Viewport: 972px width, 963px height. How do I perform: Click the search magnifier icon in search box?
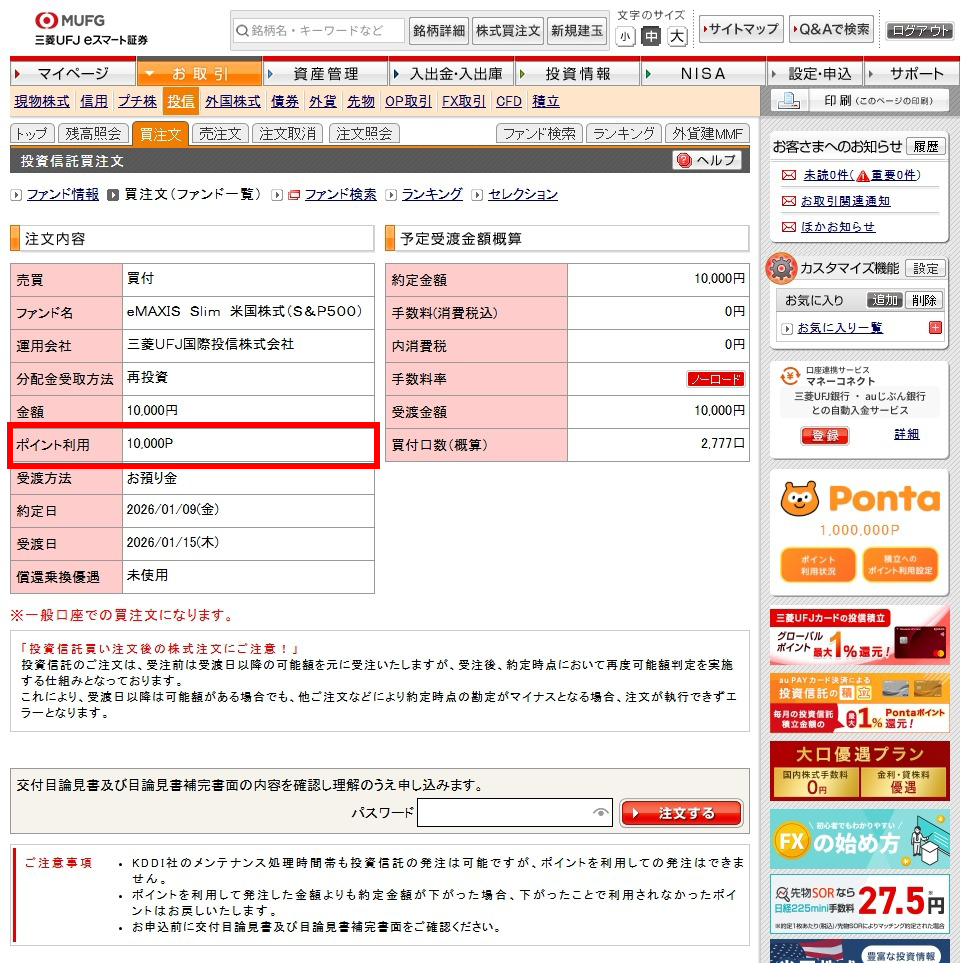point(242,31)
